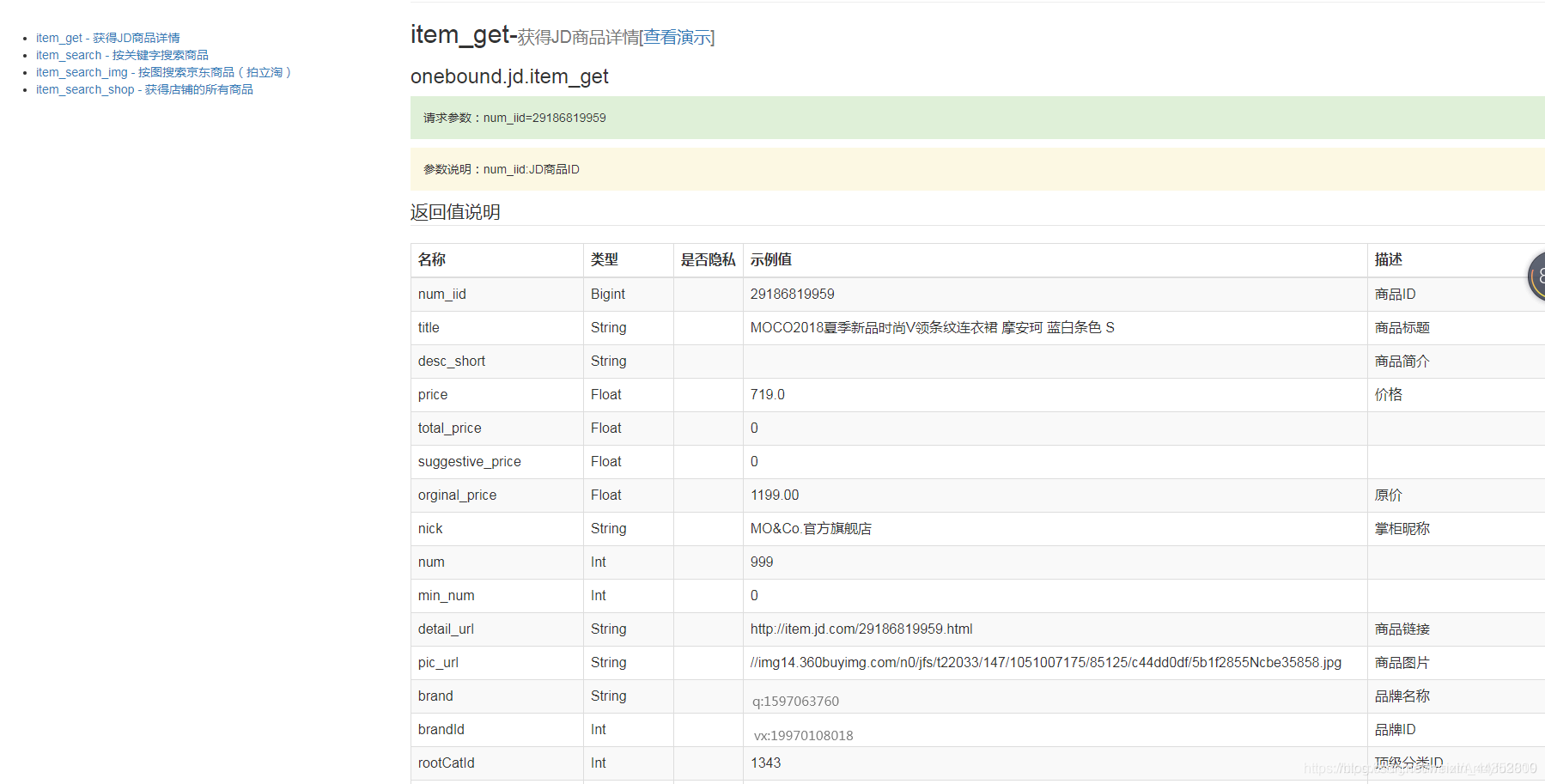Select the brand name cell
This screenshot has width=1545, height=784.
pyautogui.click(x=497, y=696)
